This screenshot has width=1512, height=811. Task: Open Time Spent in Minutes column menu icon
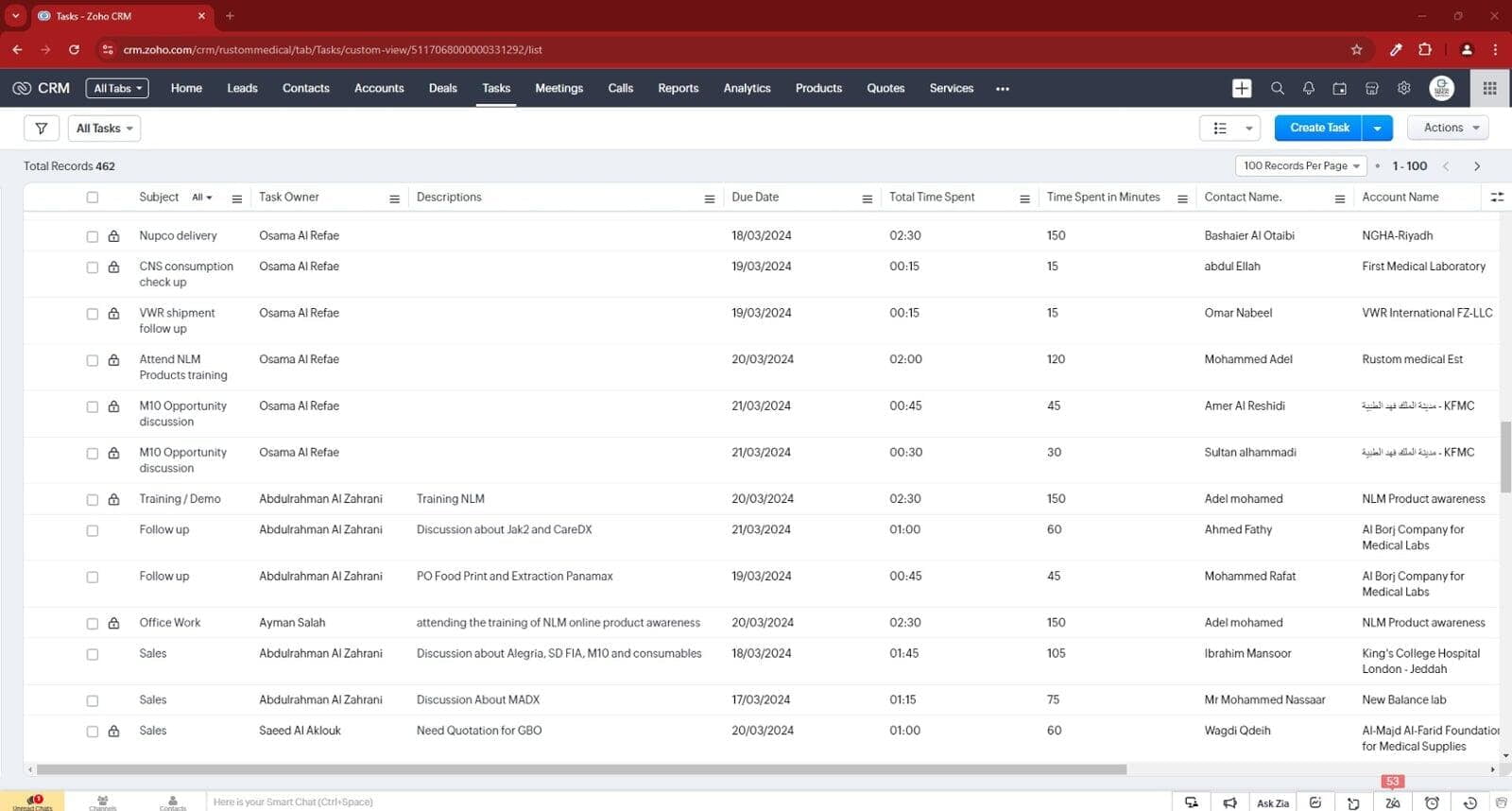coord(1182,198)
